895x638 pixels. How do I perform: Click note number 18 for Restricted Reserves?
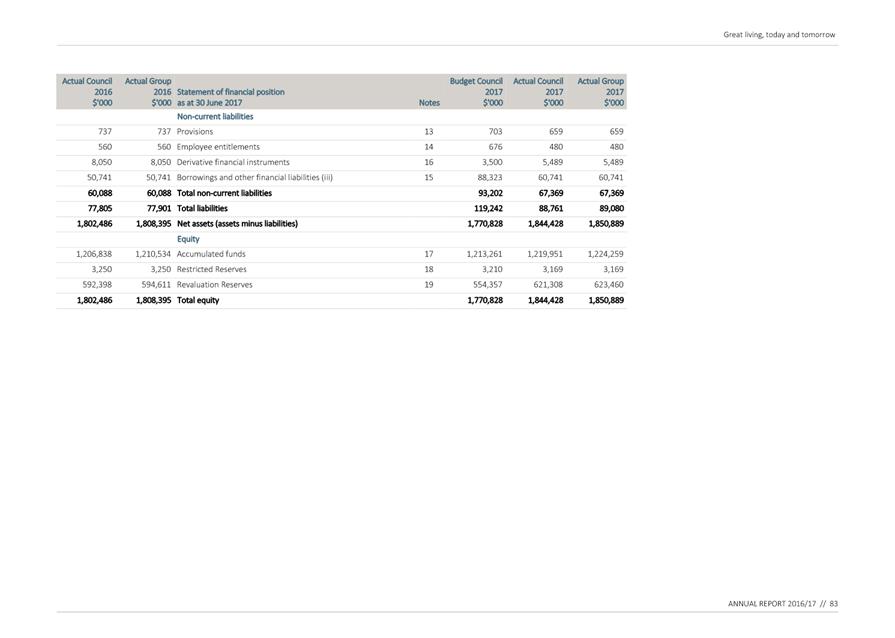click(429, 269)
